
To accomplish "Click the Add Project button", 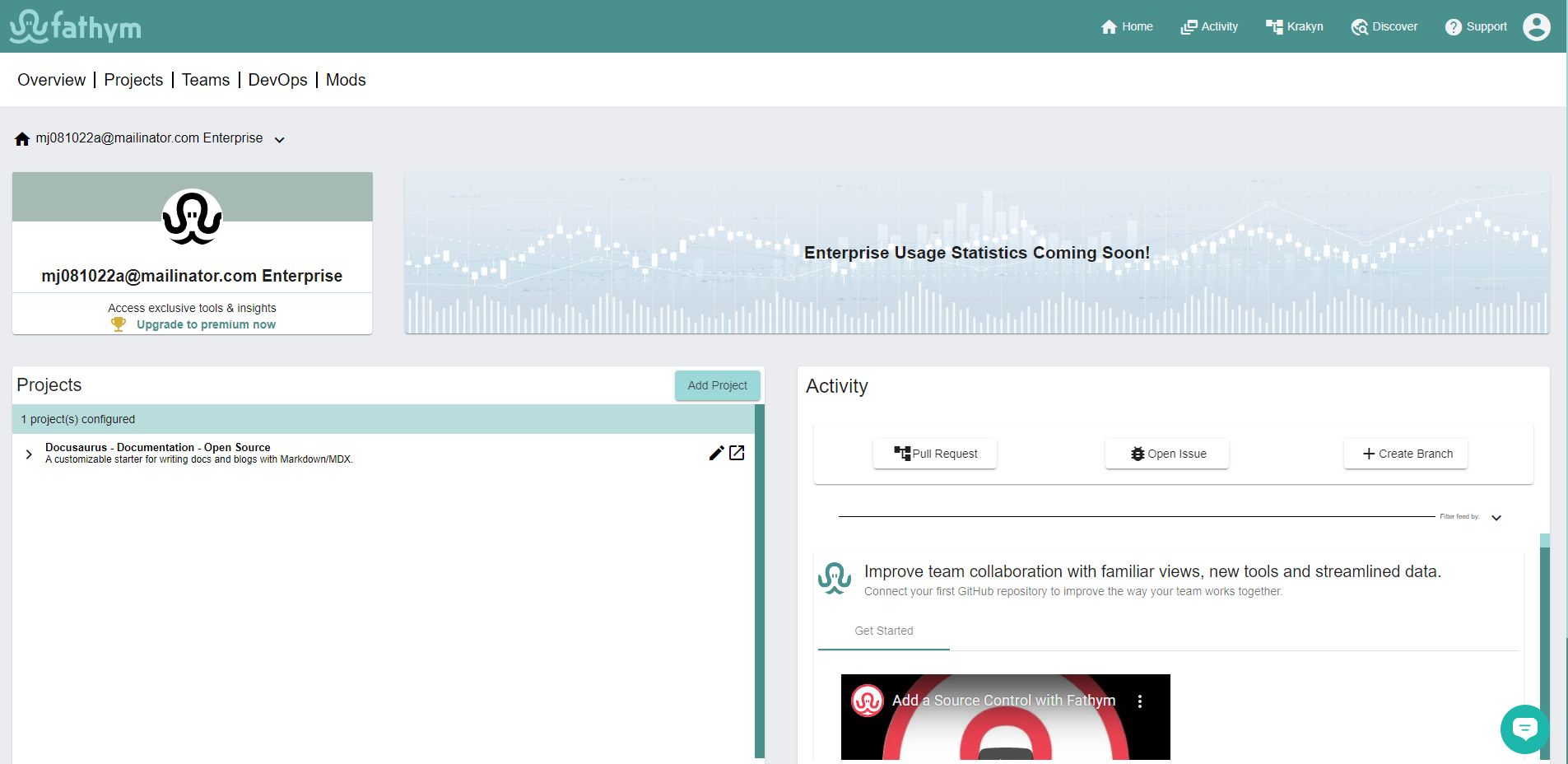I will click(x=718, y=385).
